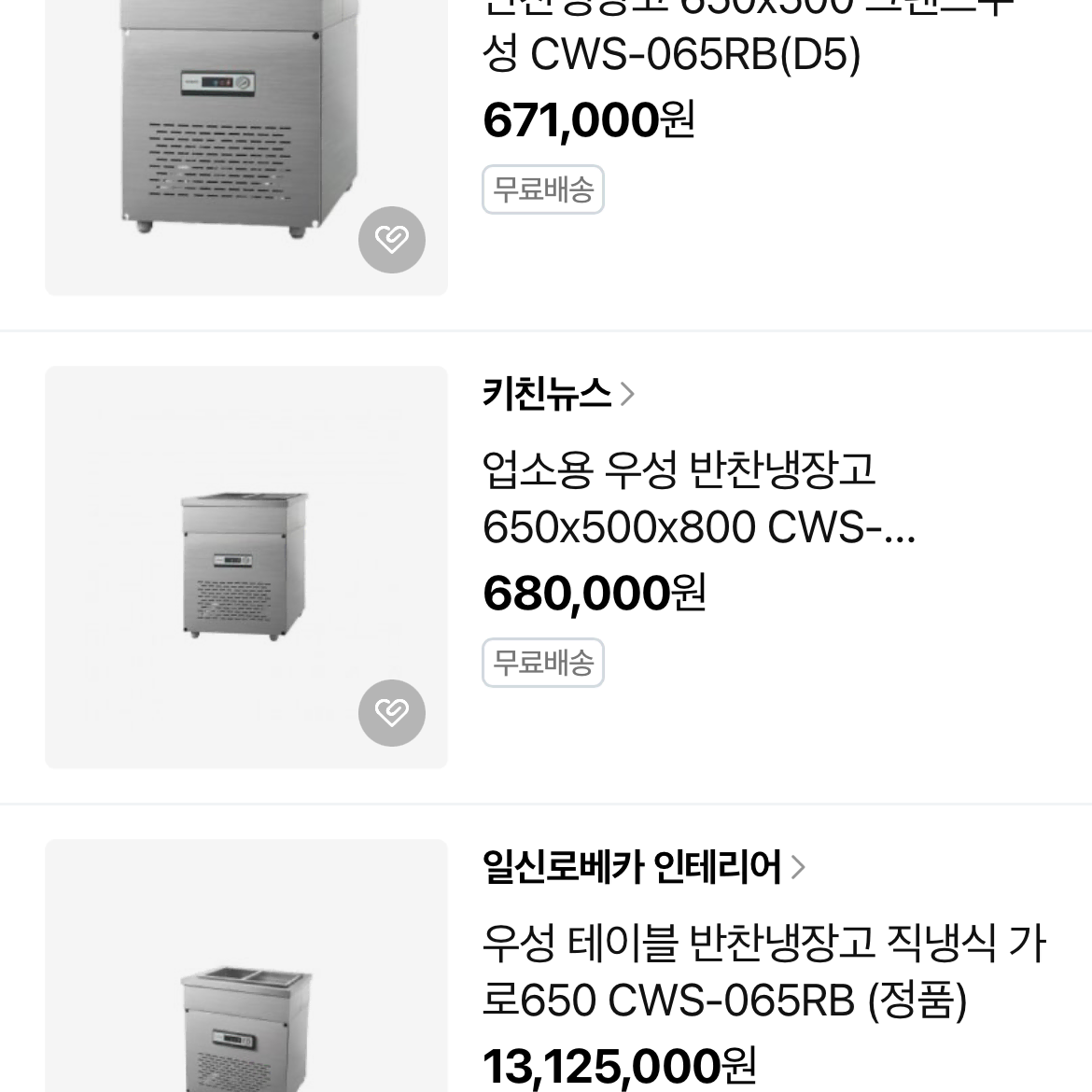Click the 업소용 우성 반찬냉장고 product title link
1092x1092 pixels.
pos(698,499)
